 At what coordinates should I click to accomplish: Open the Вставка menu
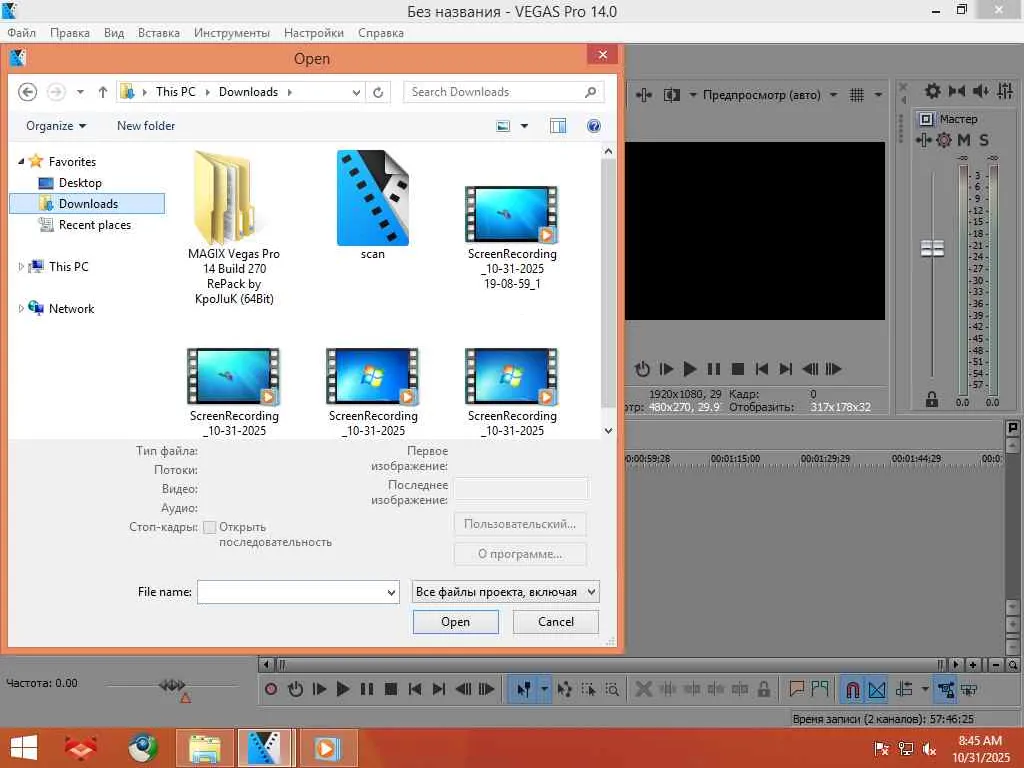pyautogui.click(x=159, y=33)
